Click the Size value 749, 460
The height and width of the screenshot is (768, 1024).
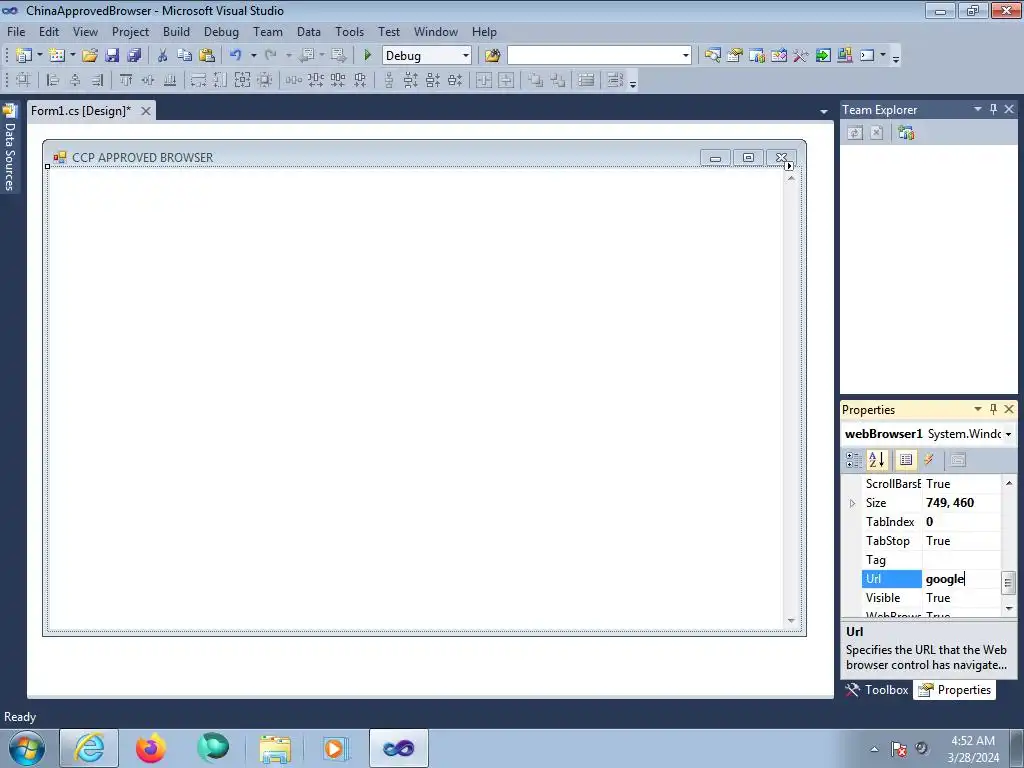[950, 503]
